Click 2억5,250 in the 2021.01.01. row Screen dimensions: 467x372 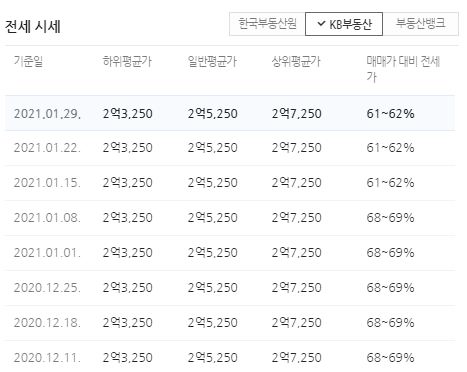[212, 253]
